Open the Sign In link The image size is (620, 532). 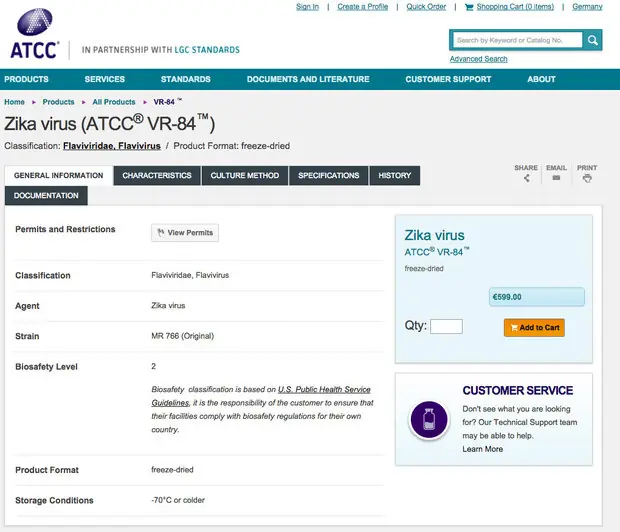[x=307, y=7]
